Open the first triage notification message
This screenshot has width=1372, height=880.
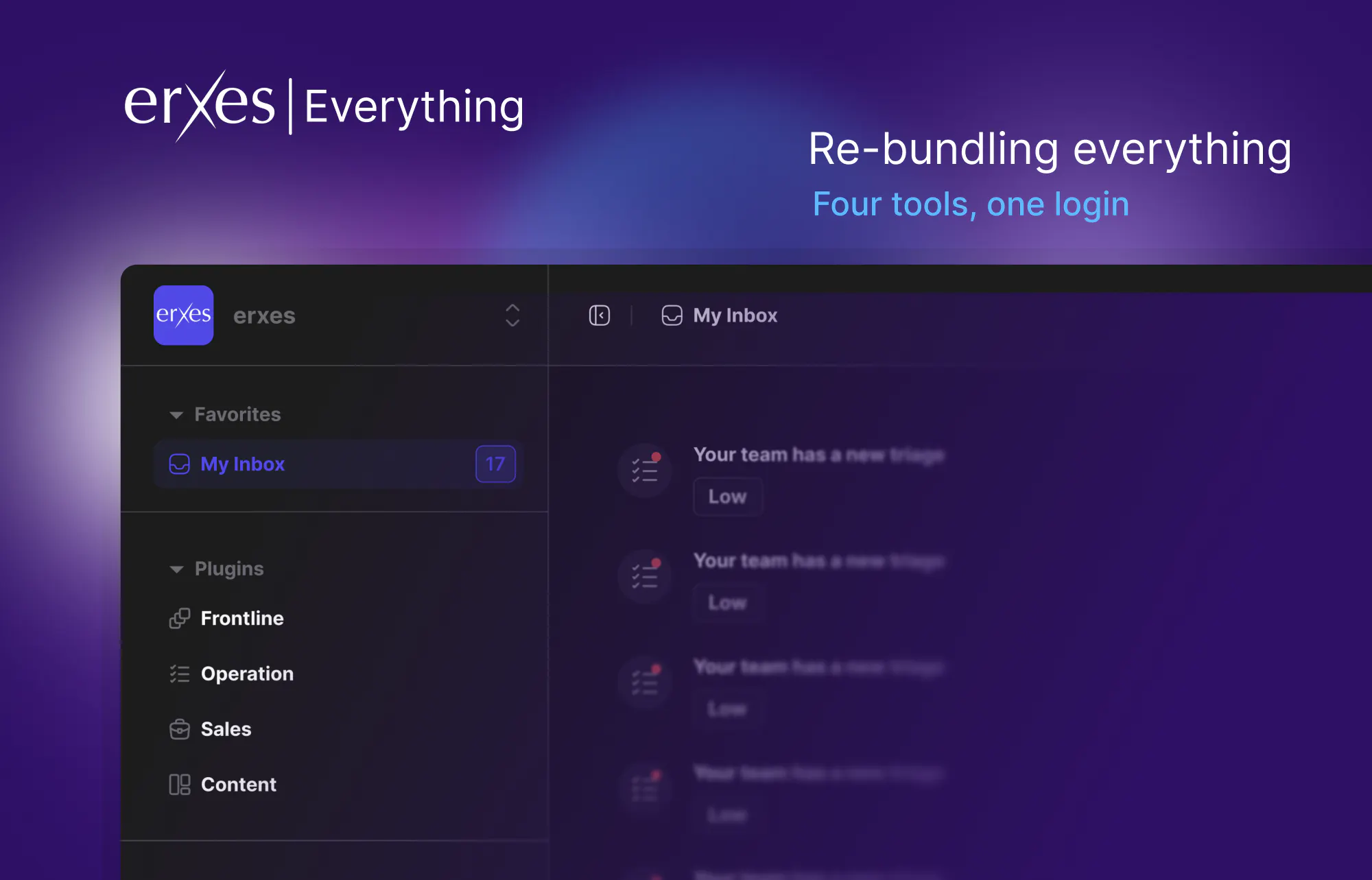818,455
